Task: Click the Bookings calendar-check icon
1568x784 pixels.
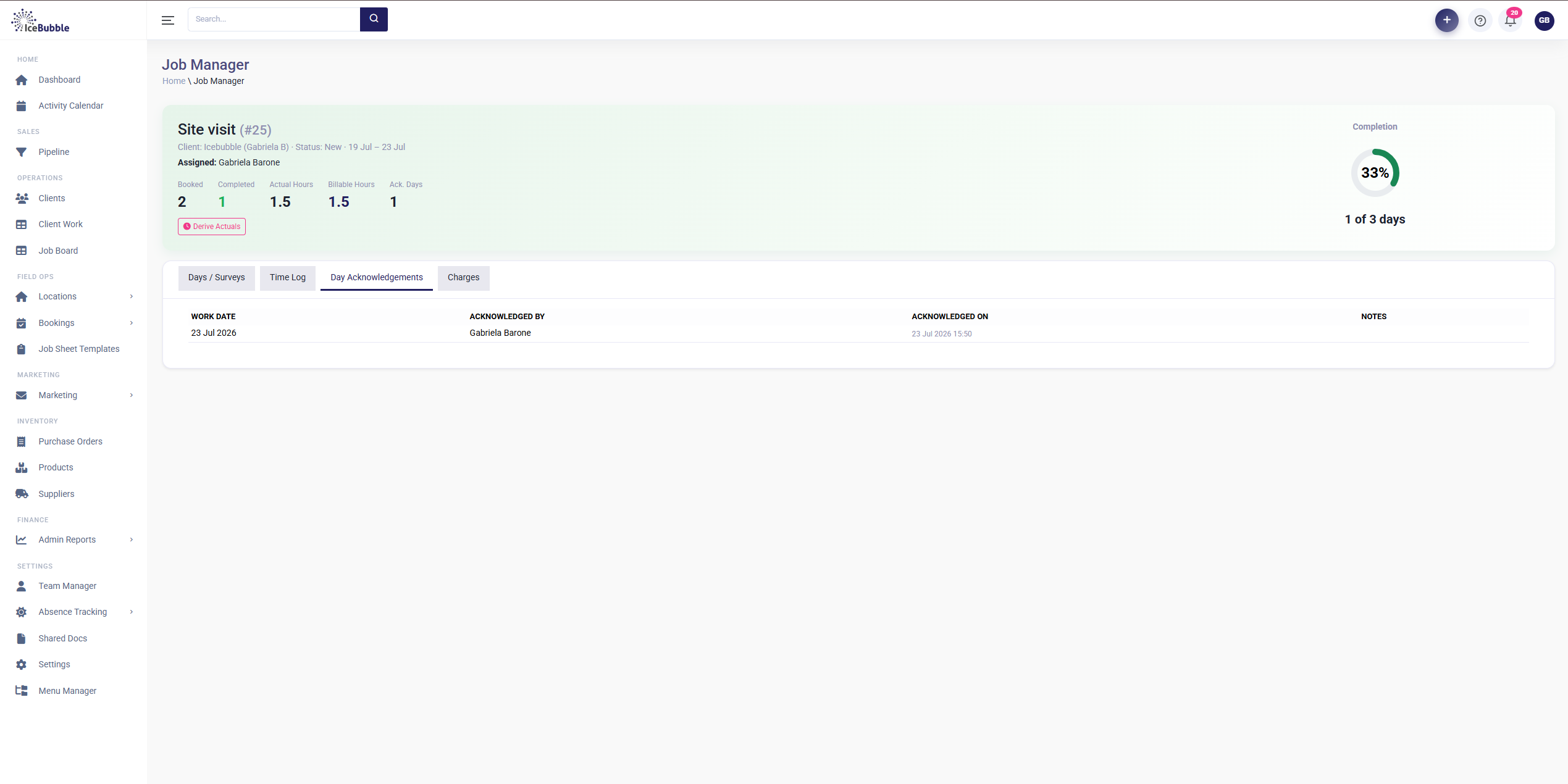Action: coord(22,323)
